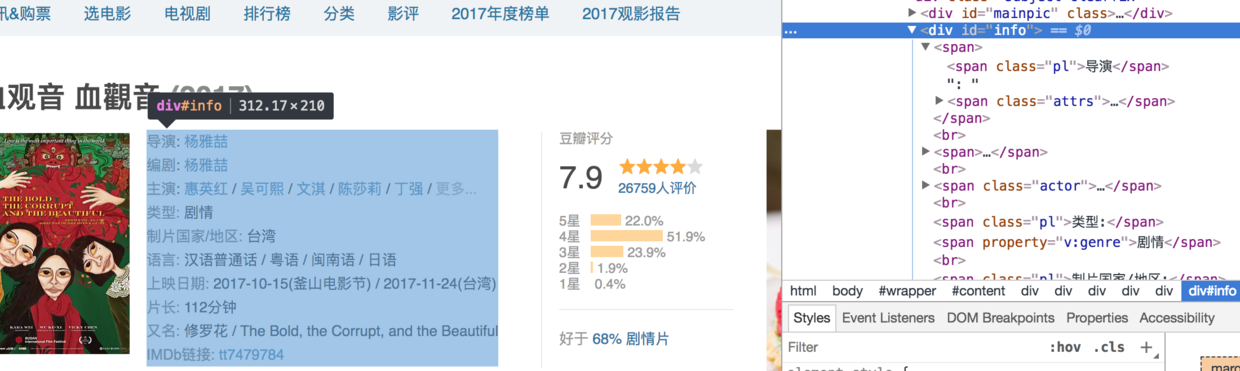Open the 68% 剧情片 comparison link

[630, 339]
